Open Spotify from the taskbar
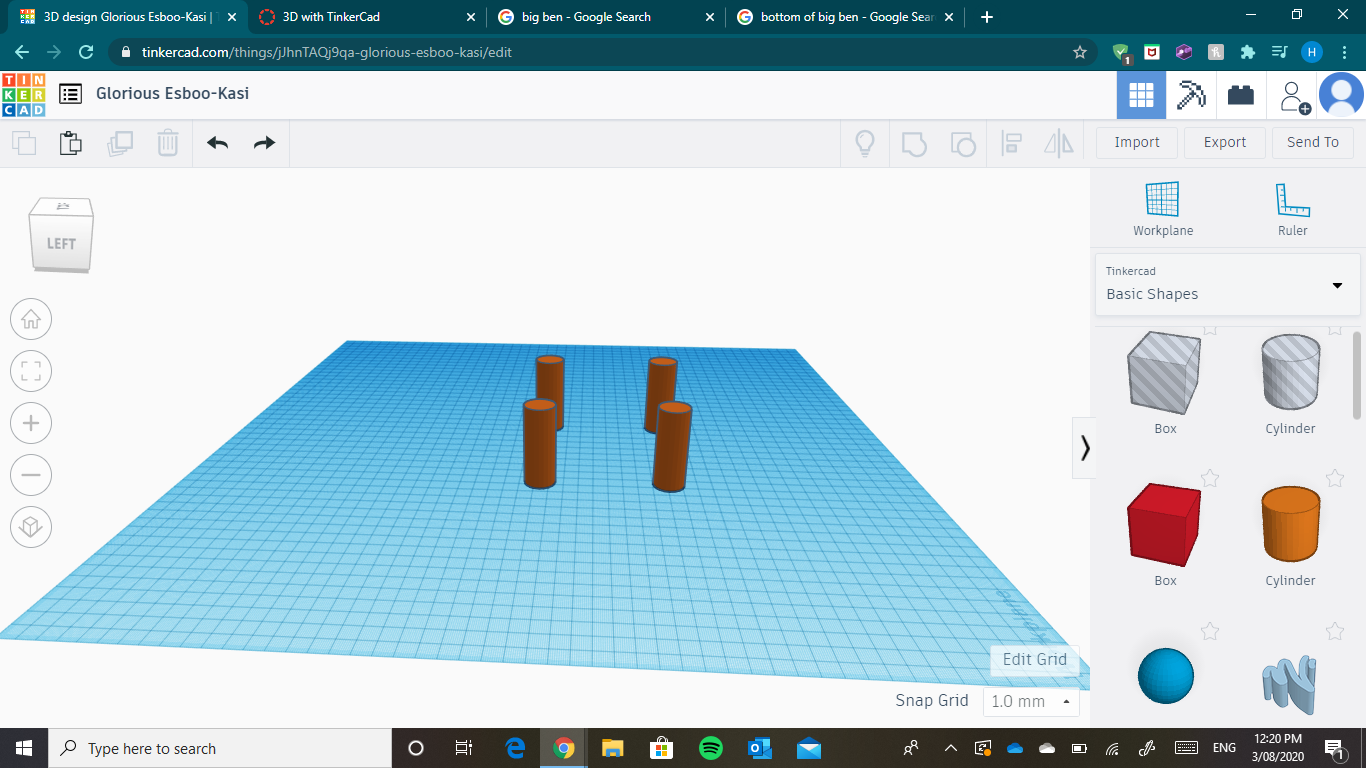Image resolution: width=1366 pixels, height=768 pixels. point(711,748)
